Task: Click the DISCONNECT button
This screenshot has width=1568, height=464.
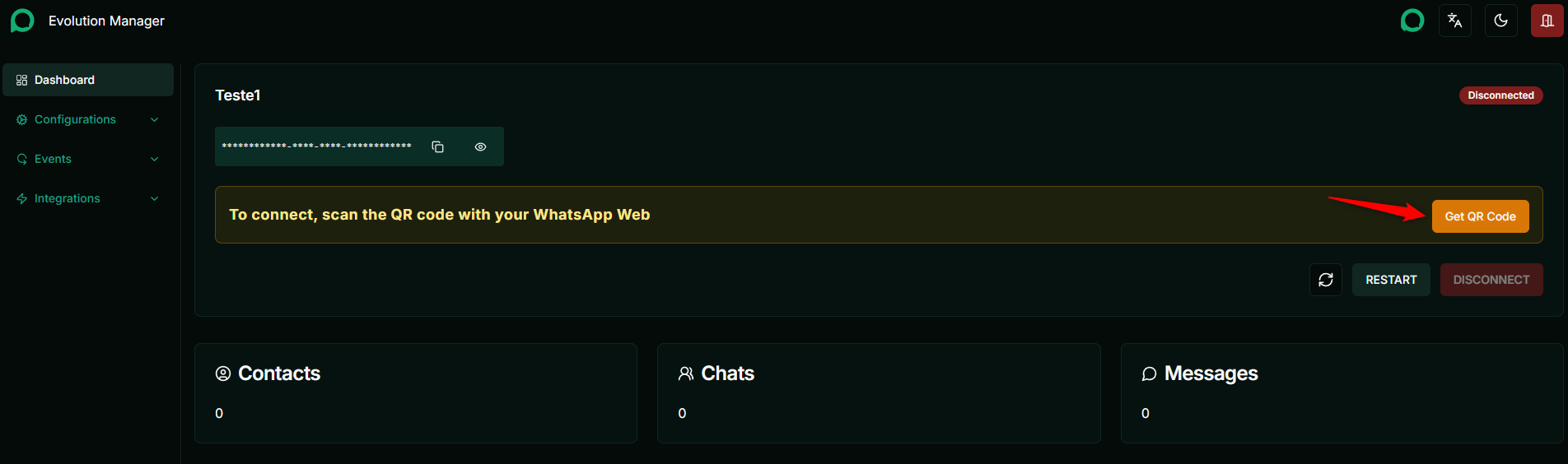Action: [1491, 280]
